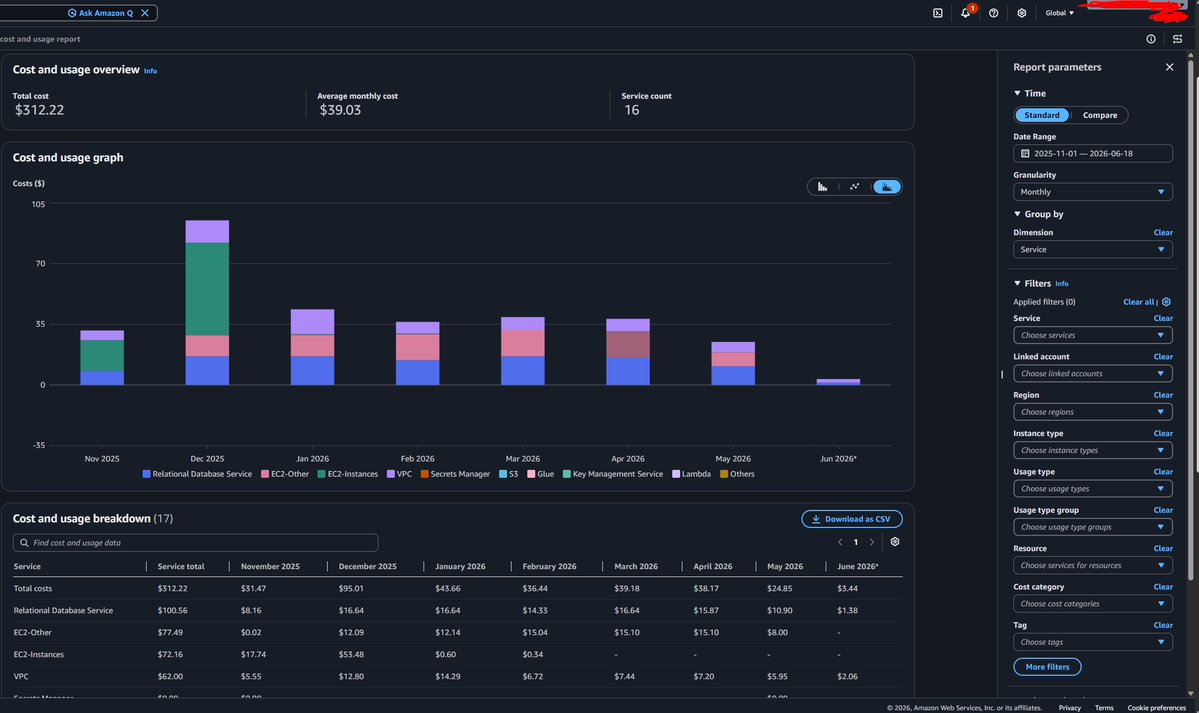Open the Global region selector
Viewport: 1199px width, 713px height.
pos(1059,13)
